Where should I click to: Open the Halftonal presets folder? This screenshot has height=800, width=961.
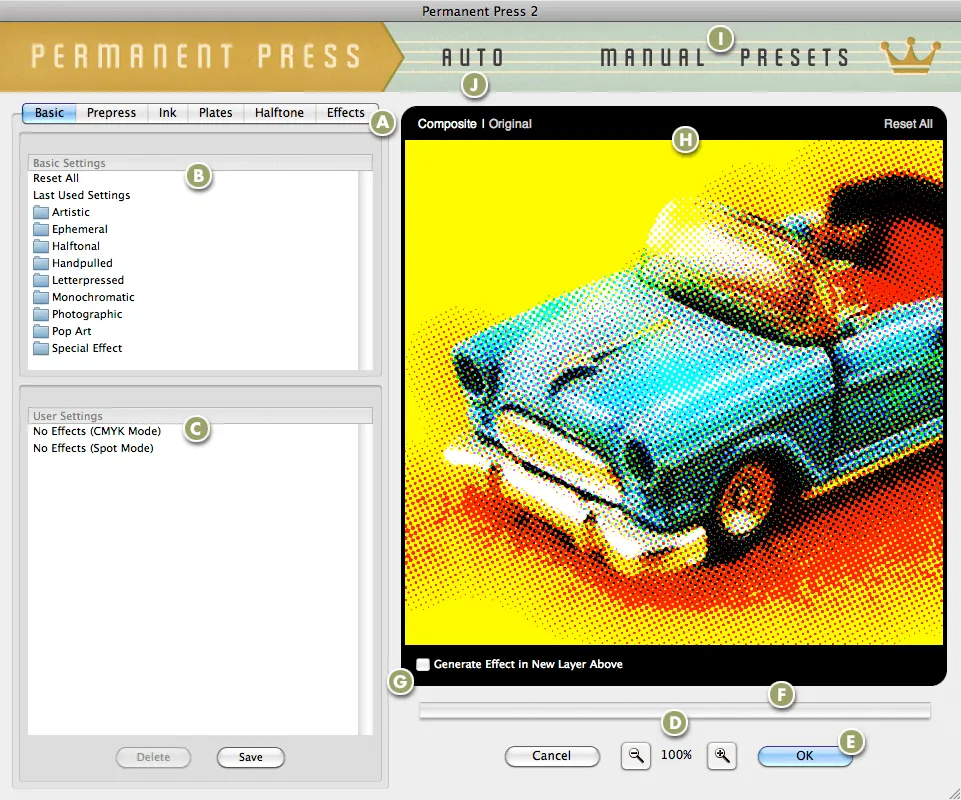click(75, 245)
